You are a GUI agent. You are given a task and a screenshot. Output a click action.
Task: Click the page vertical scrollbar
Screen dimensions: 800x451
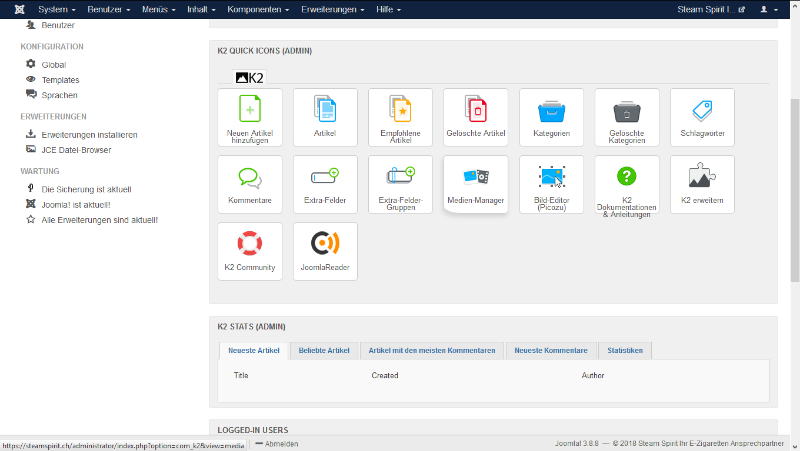tap(795, 189)
